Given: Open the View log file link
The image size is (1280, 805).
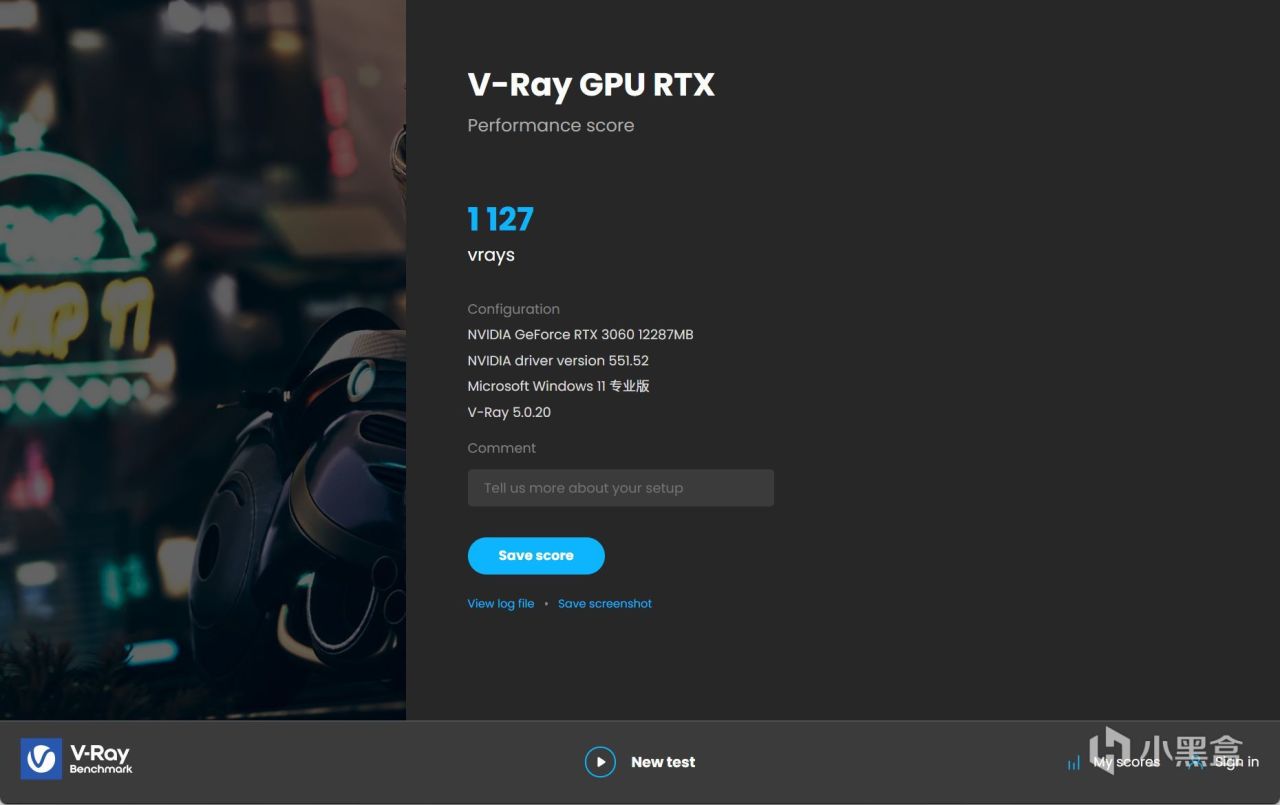Looking at the screenshot, I should pos(501,604).
